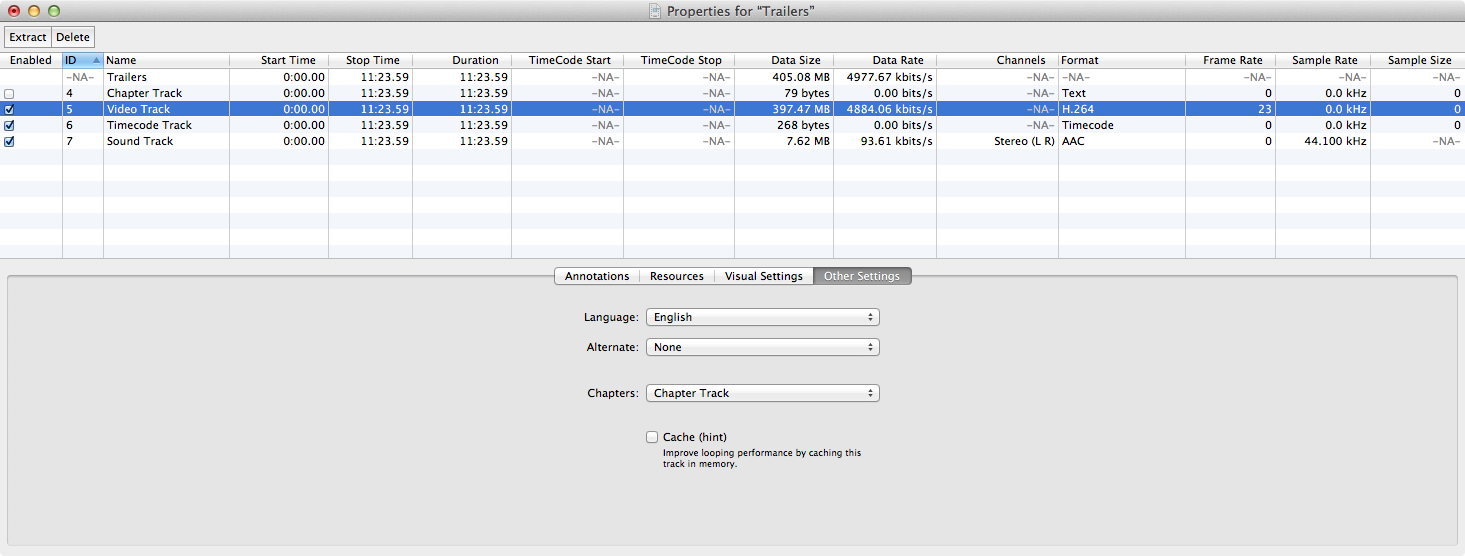This screenshot has width=1465, height=556.
Task: Click the Sample Size column header
Action: [1418, 60]
